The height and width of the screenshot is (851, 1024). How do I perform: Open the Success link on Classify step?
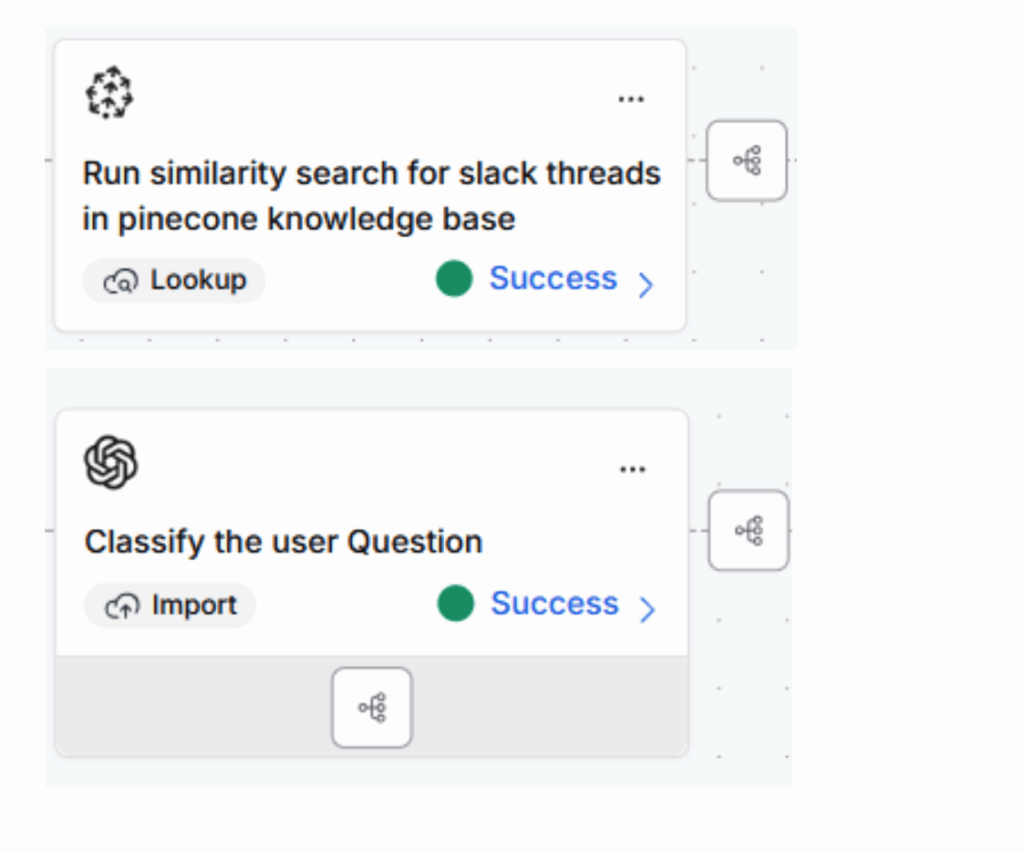tap(555, 603)
